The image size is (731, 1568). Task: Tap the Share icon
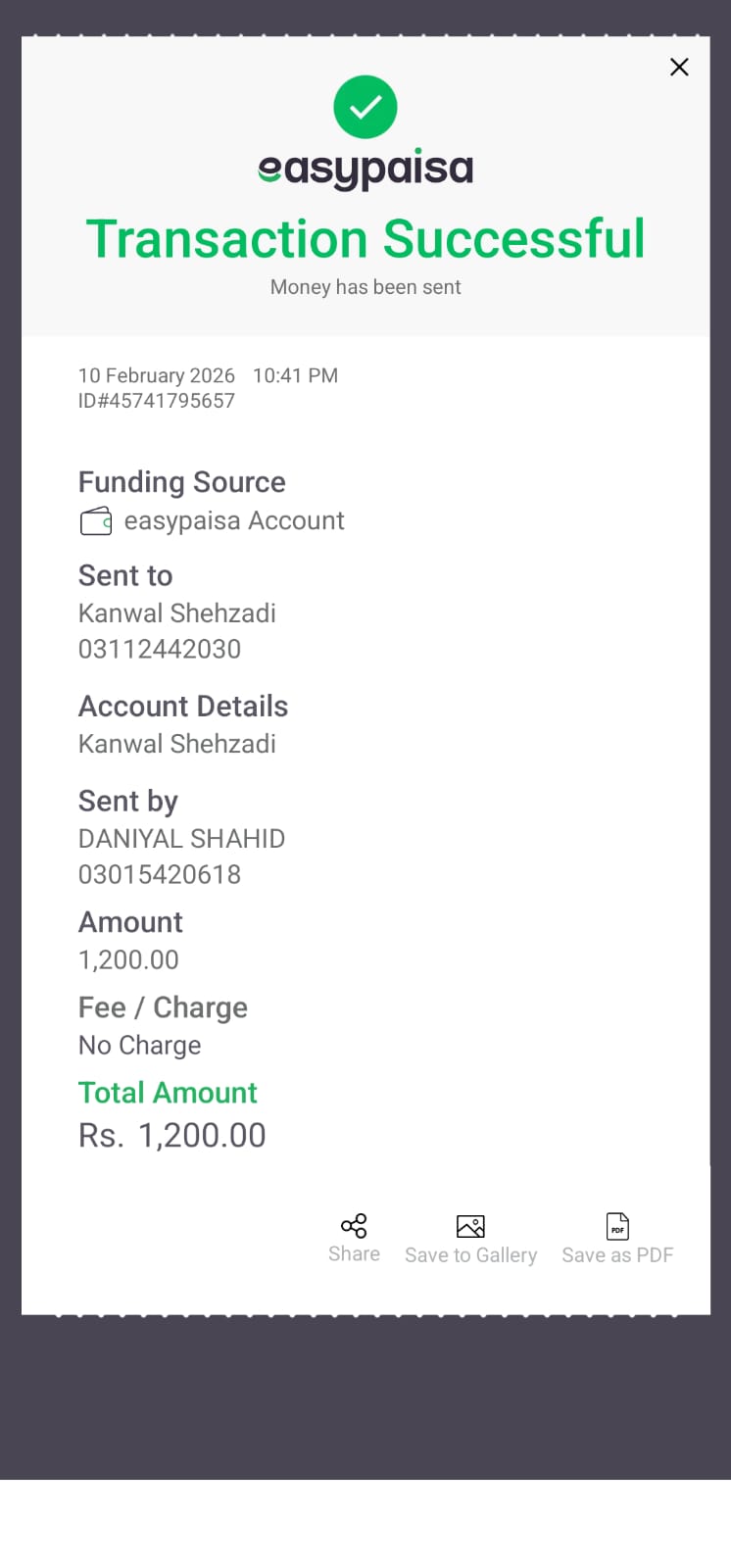354,1226
